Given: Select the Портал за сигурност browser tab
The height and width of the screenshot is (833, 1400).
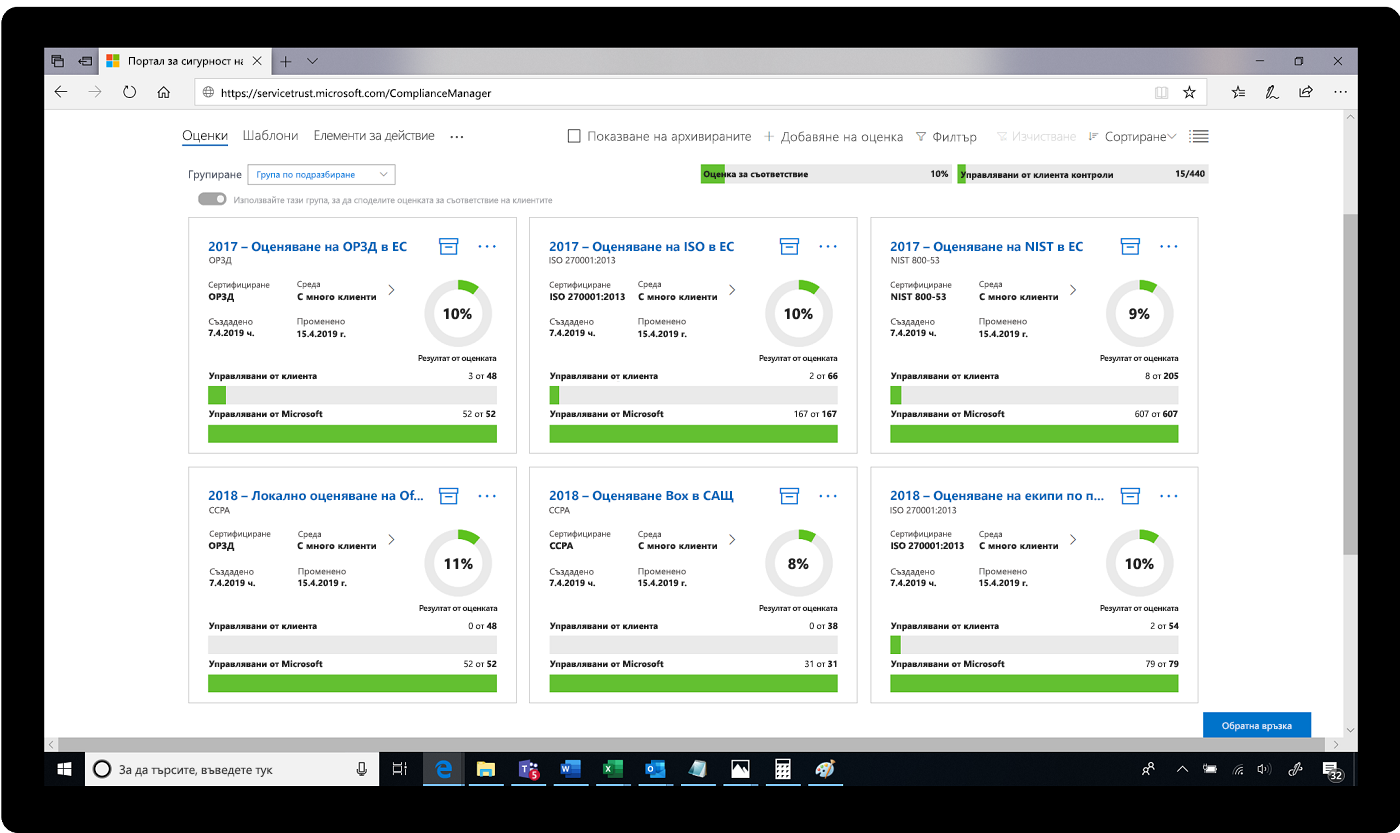Looking at the screenshot, I should pyautogui.click(x=185, y=61).
